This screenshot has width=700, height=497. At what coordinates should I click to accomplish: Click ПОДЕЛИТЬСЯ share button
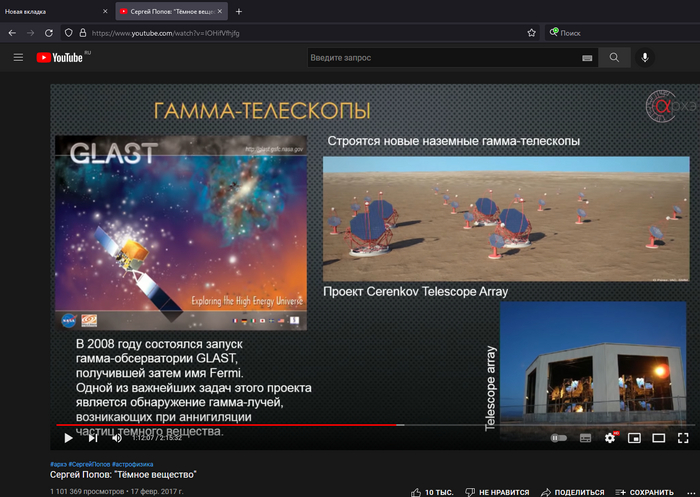(x=572, y=492)
